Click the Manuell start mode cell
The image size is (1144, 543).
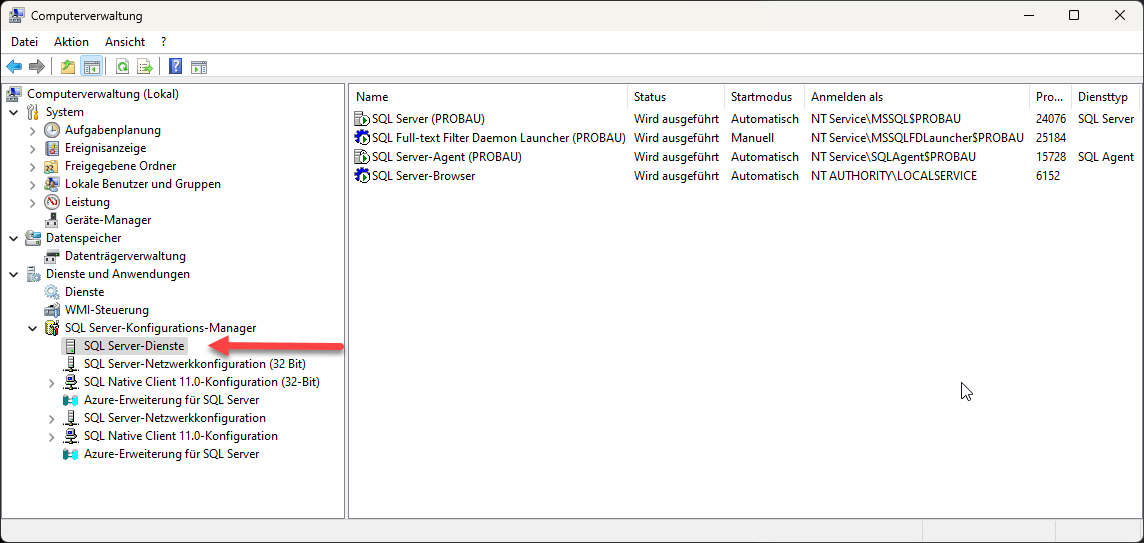pyautogui.click(x=752, y=138)
